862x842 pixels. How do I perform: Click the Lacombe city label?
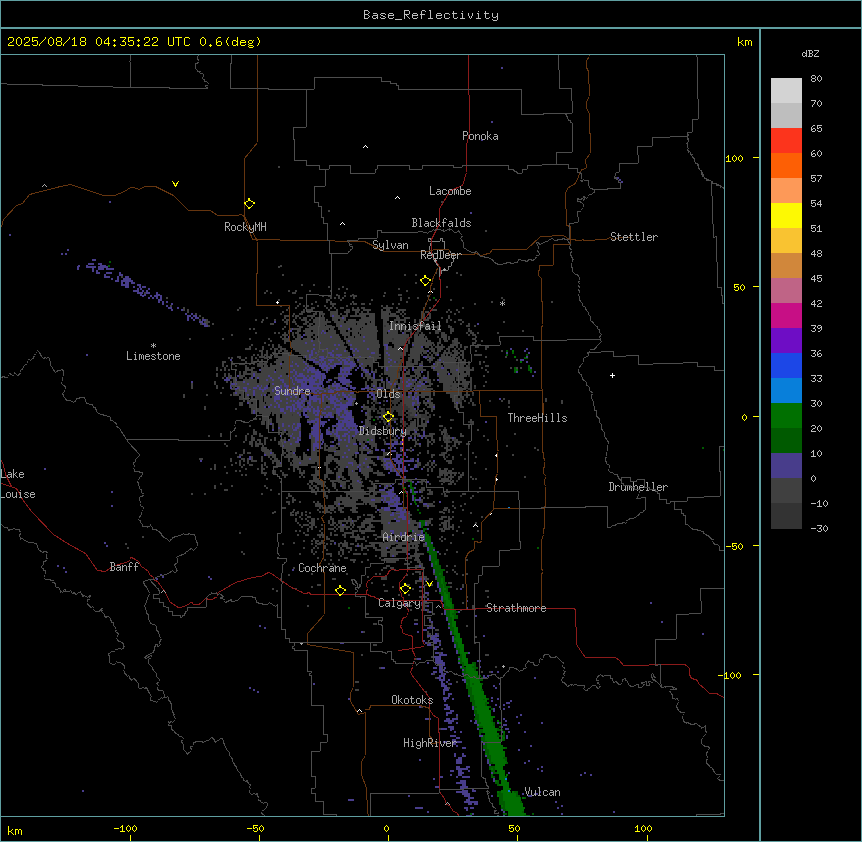click(x=450, y=191)
